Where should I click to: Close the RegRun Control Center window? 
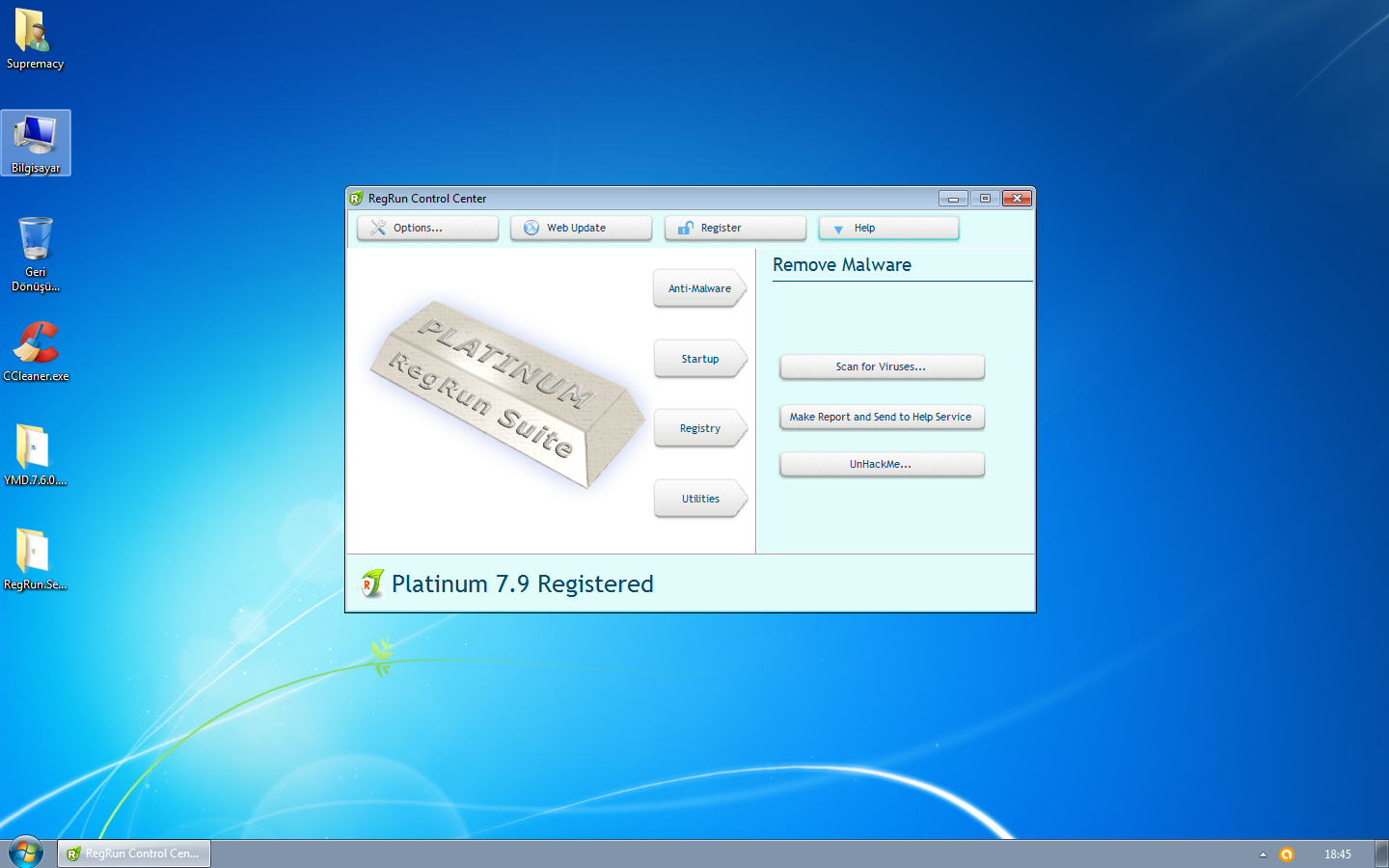point(1017,198)
